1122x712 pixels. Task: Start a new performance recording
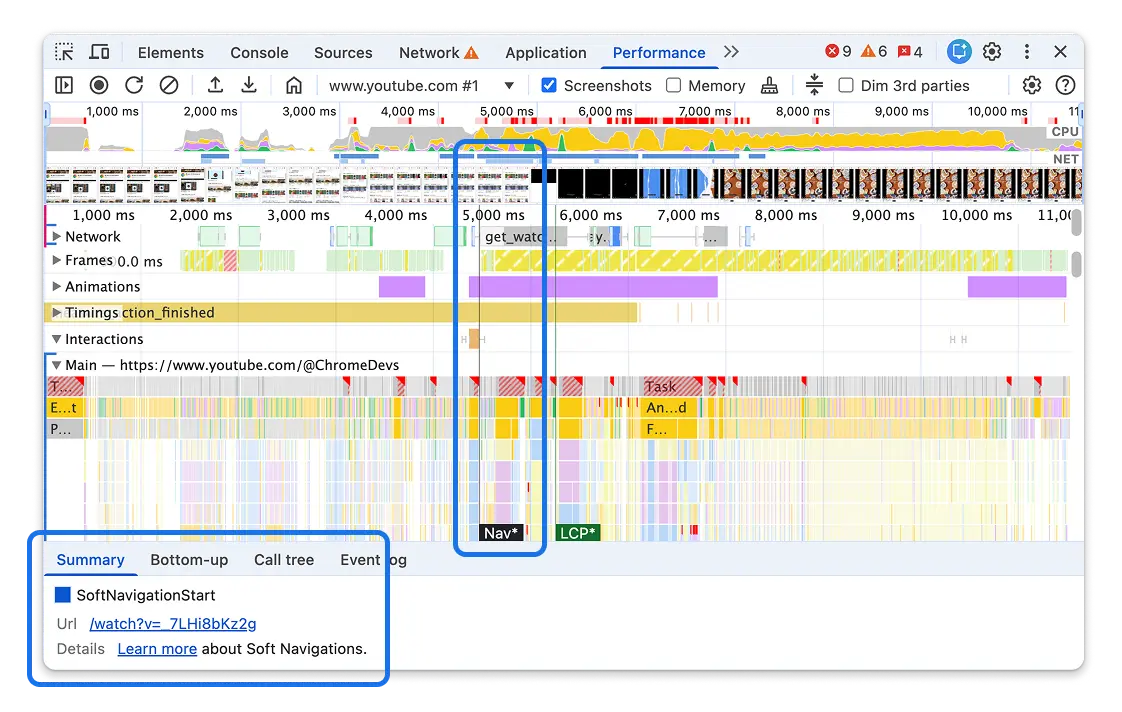tap(99, 85)
